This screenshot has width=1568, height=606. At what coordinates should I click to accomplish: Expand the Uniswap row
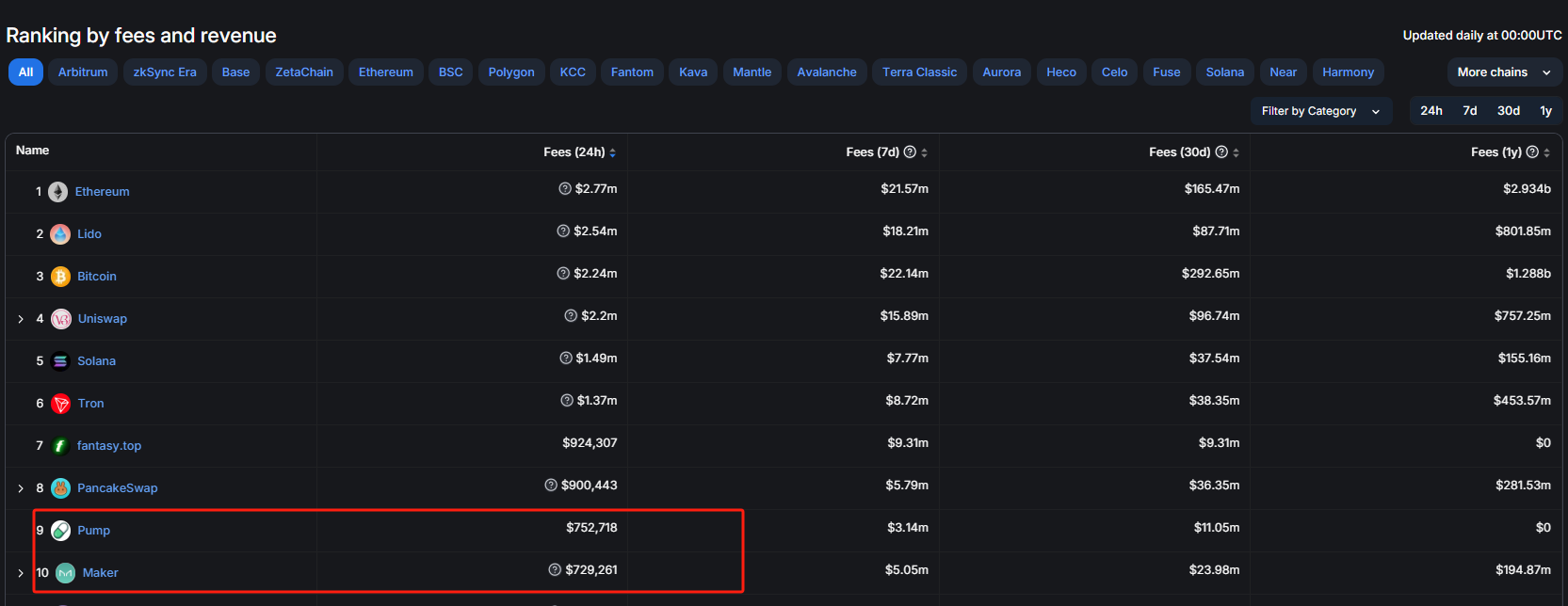click(21, 319)
